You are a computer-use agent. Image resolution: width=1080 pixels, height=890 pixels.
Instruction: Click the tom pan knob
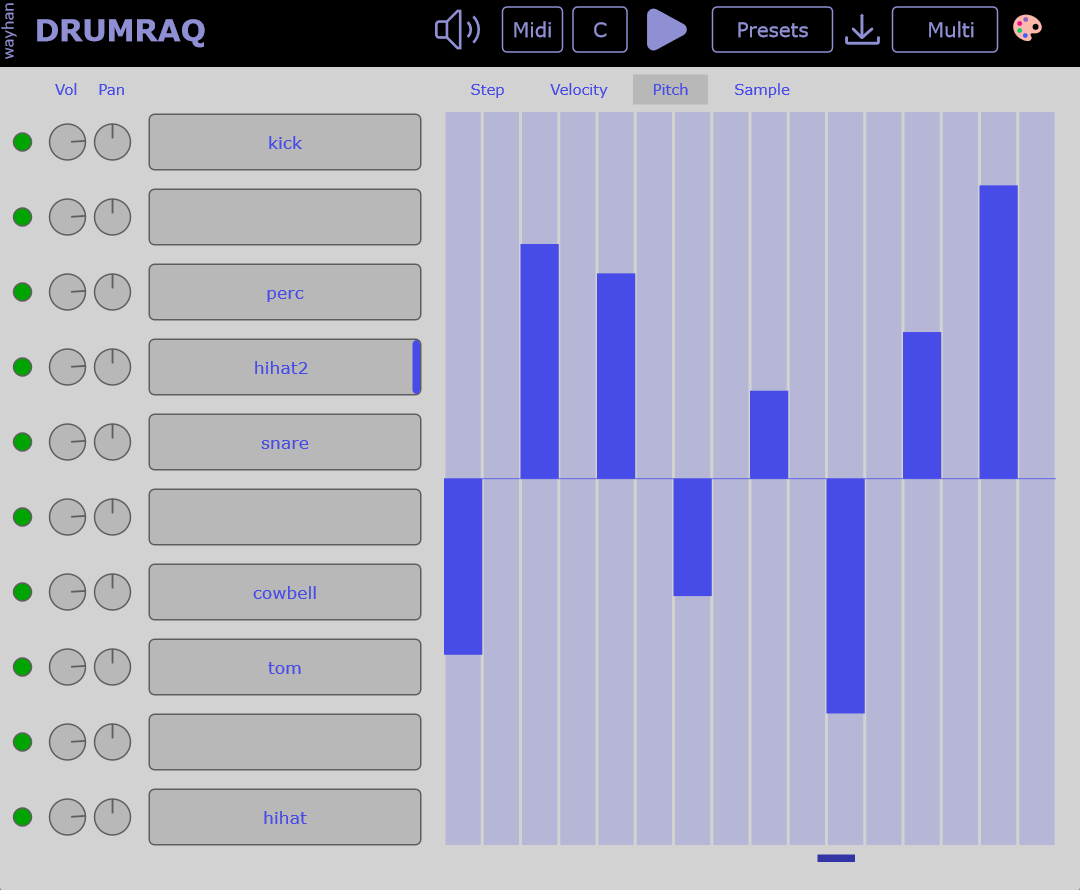(112, 667)
